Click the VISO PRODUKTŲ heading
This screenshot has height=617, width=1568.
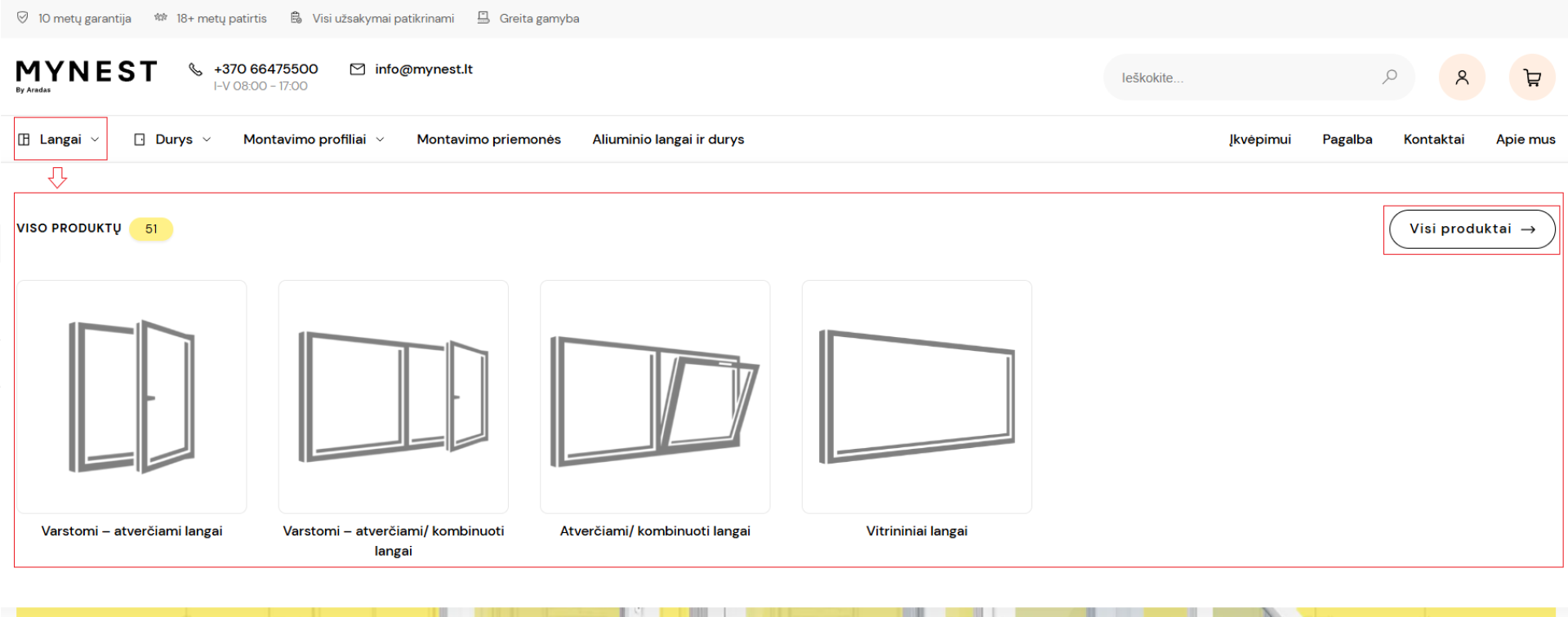[69, 229]
